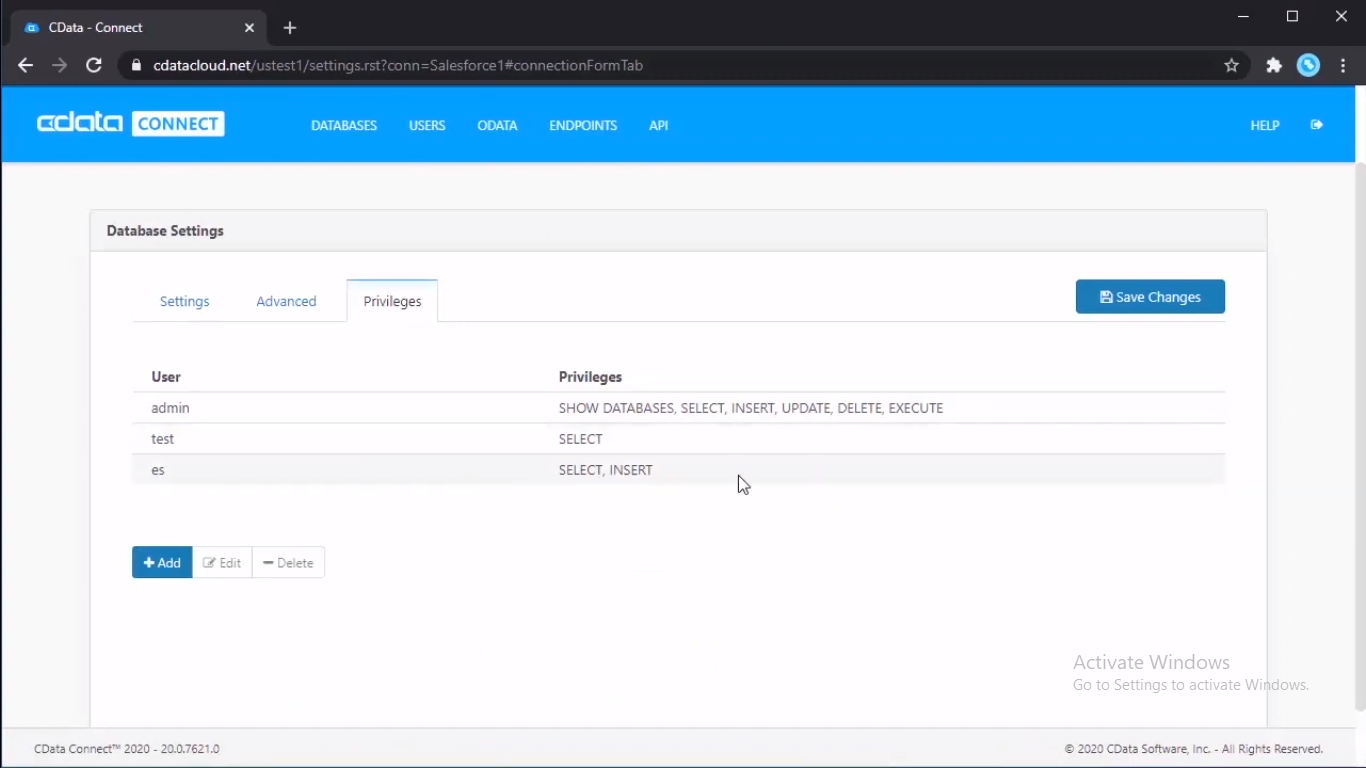Open the DATABASES menu
Image resolution: width=1366 pixels, height=768 pixels.
click(344, 125)
